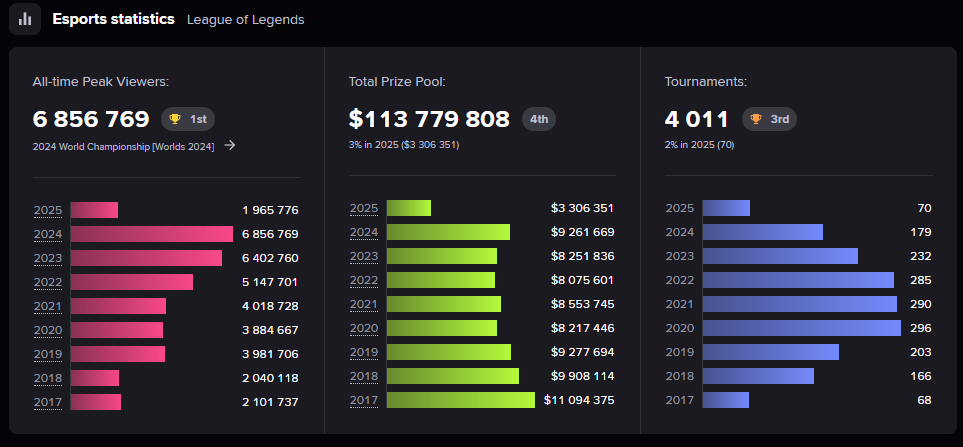The width and height of the screenshot is (963, 447).
Task: Click the trophy icon in 1st badge
Action: [x=176, y=119]
